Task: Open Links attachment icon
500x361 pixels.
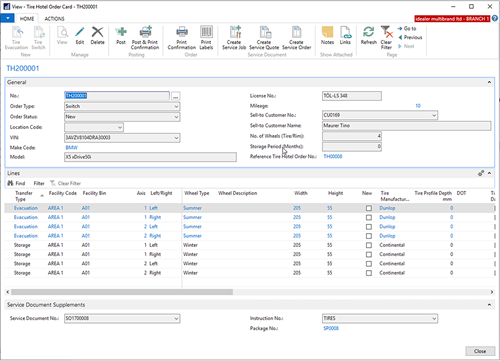Action: click(345, 35)
